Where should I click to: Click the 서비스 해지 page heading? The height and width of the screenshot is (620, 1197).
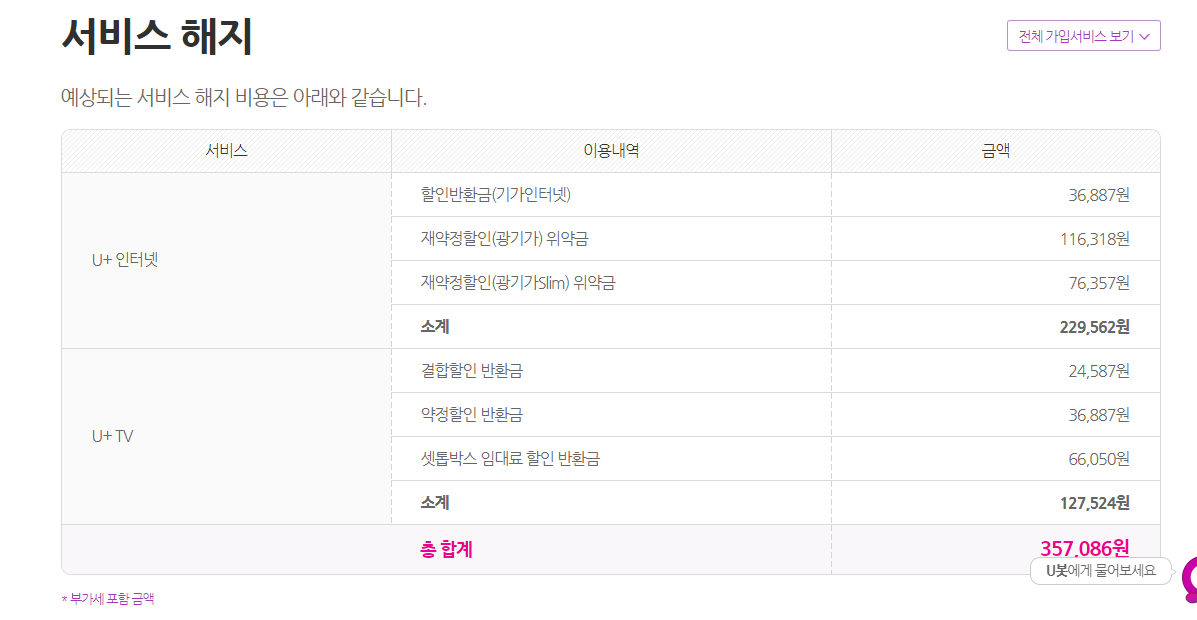[157, 38]
